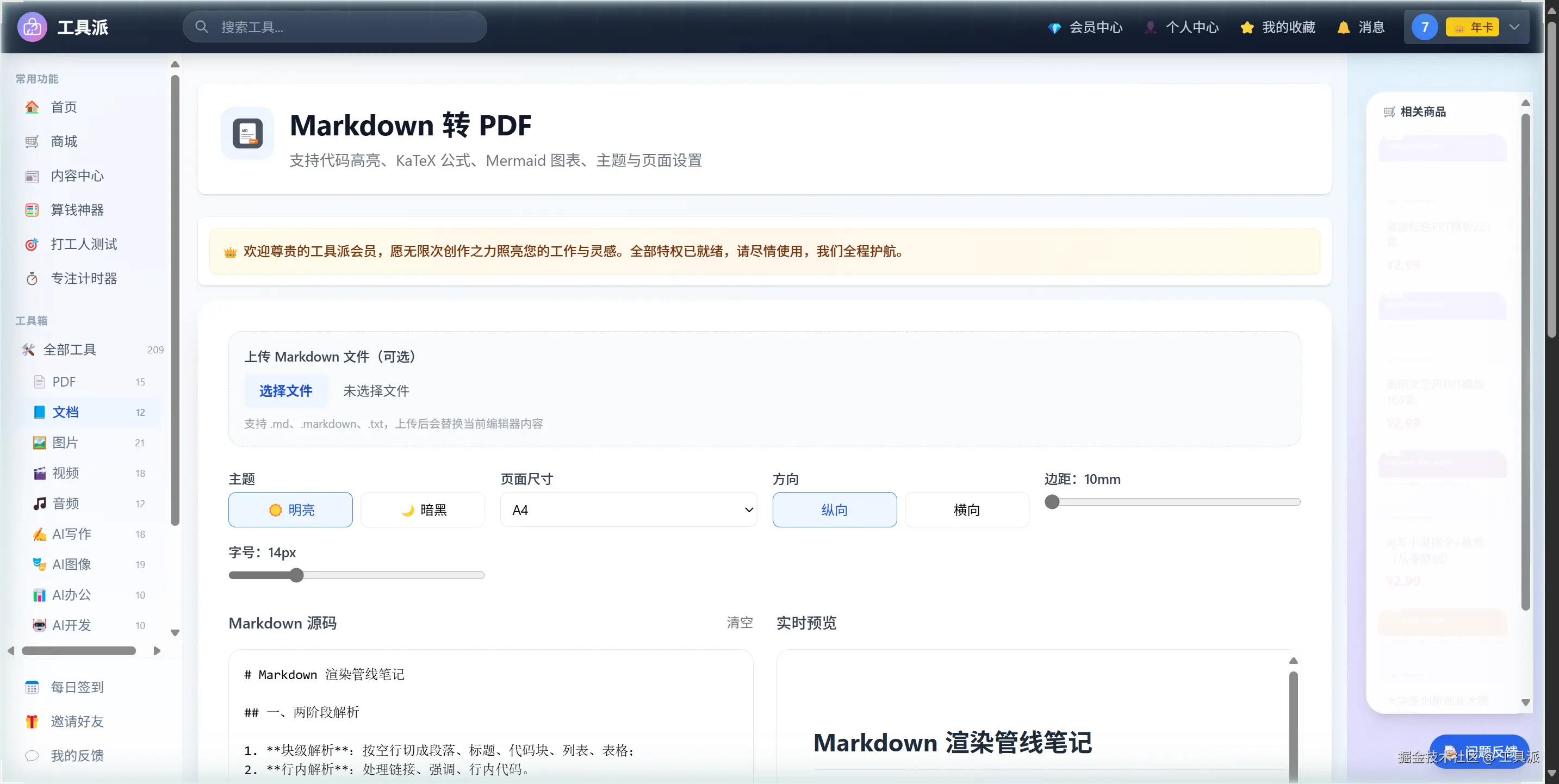Focus the 搜索工具 search input field

[334, 27]
